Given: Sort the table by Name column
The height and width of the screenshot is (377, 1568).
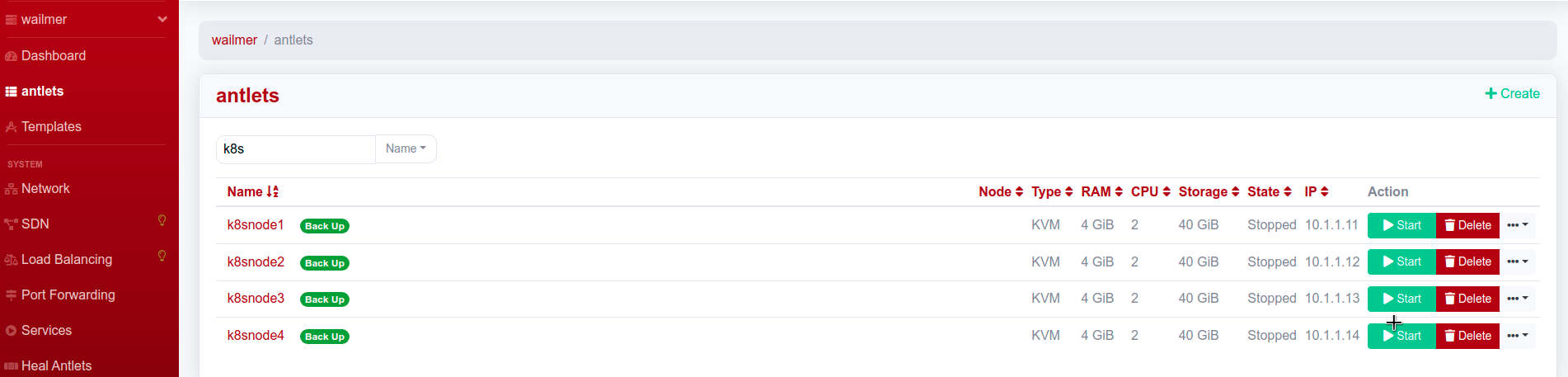Looking at the screenshot, I should tap(253, 191).
